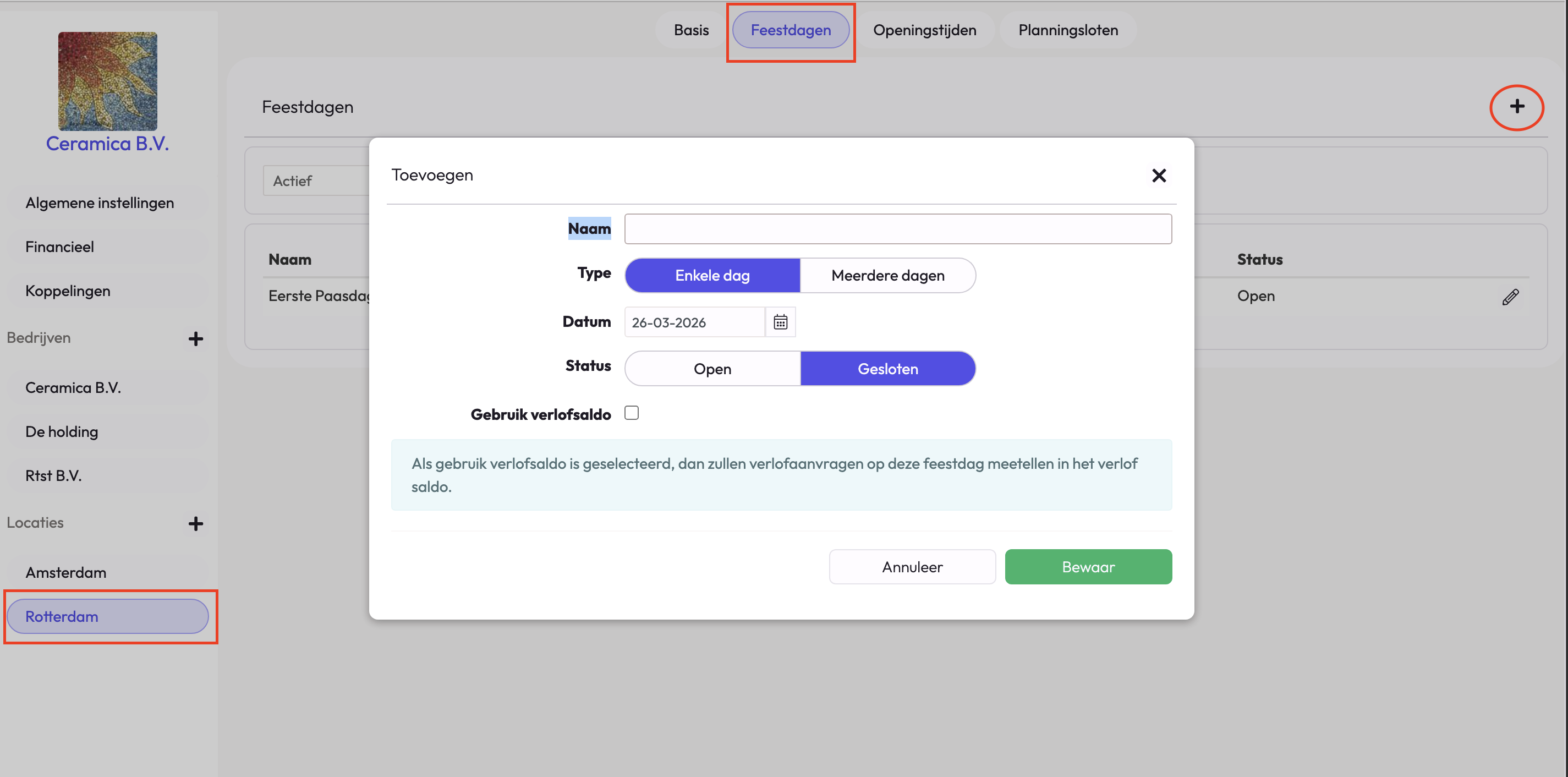Open the Datum calendar picker icon
Screen dimensions: 1568x777
(780, 321)
